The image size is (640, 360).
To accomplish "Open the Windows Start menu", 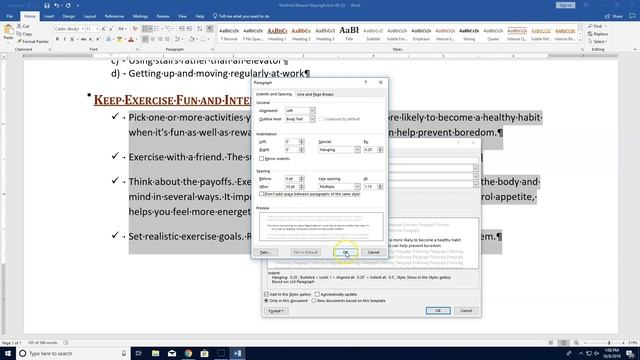I will (8, 353).
